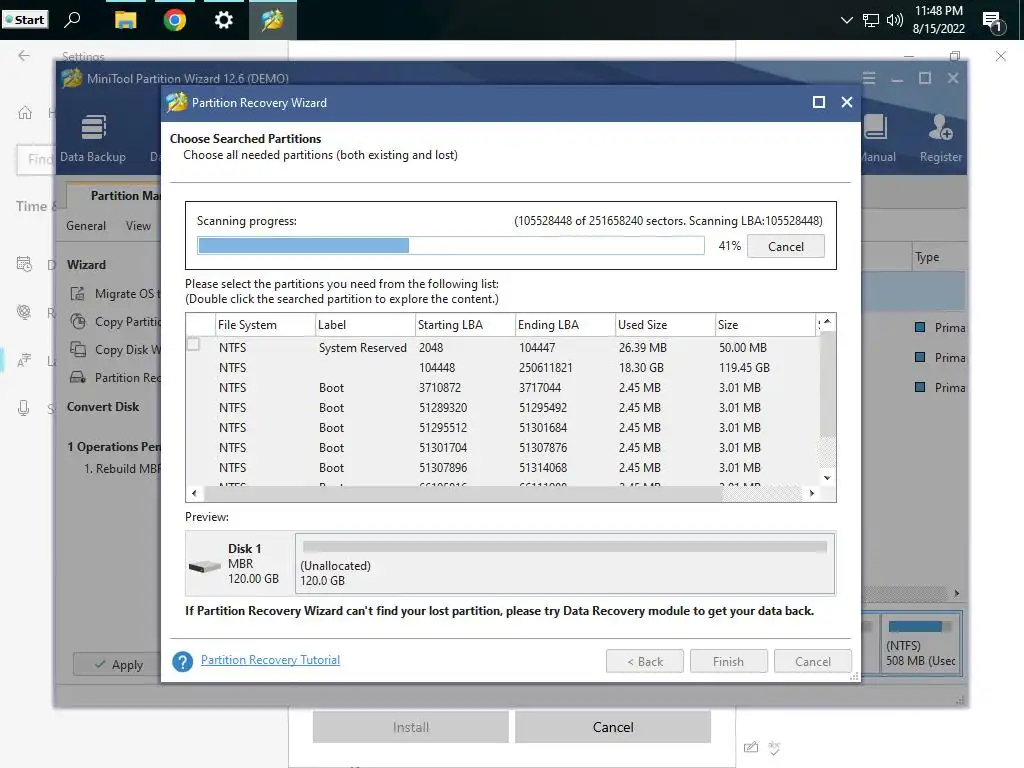Click the Used Size column header
1024x768 pixels.
(665, 325)
